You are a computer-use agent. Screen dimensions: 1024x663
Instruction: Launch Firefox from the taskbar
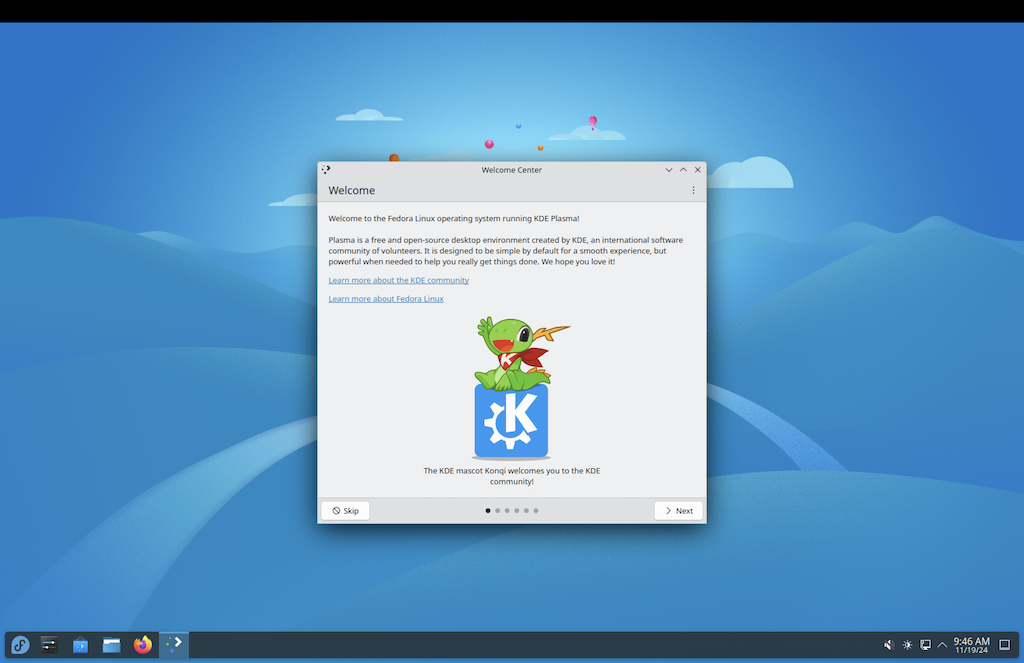tap(142, 645)
